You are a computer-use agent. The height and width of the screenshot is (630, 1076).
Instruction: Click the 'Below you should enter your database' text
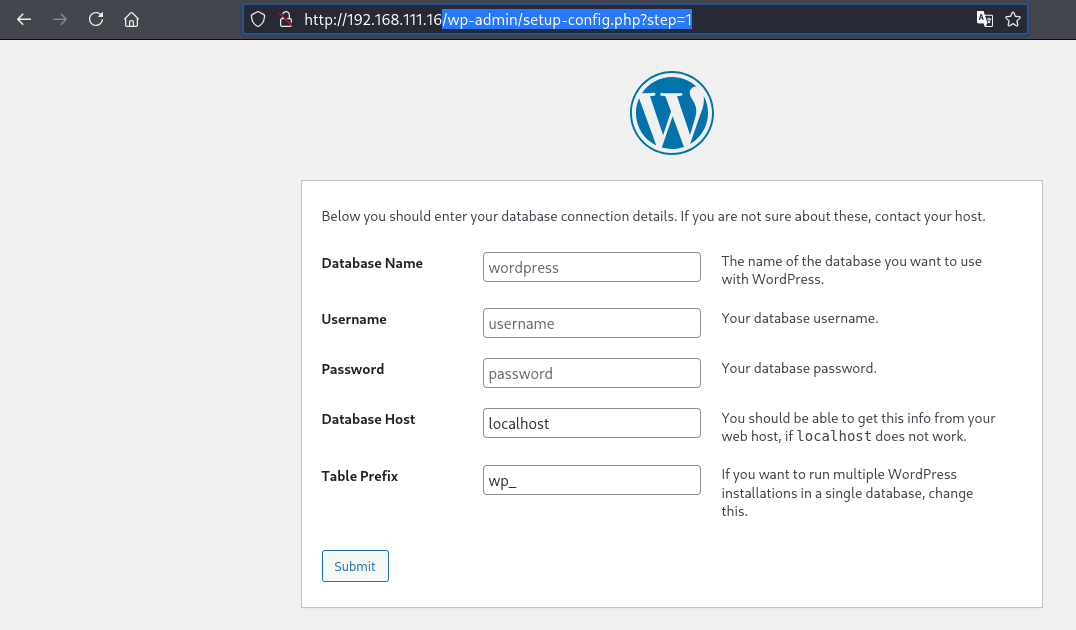pyautogui.click(x=653, y=216)
